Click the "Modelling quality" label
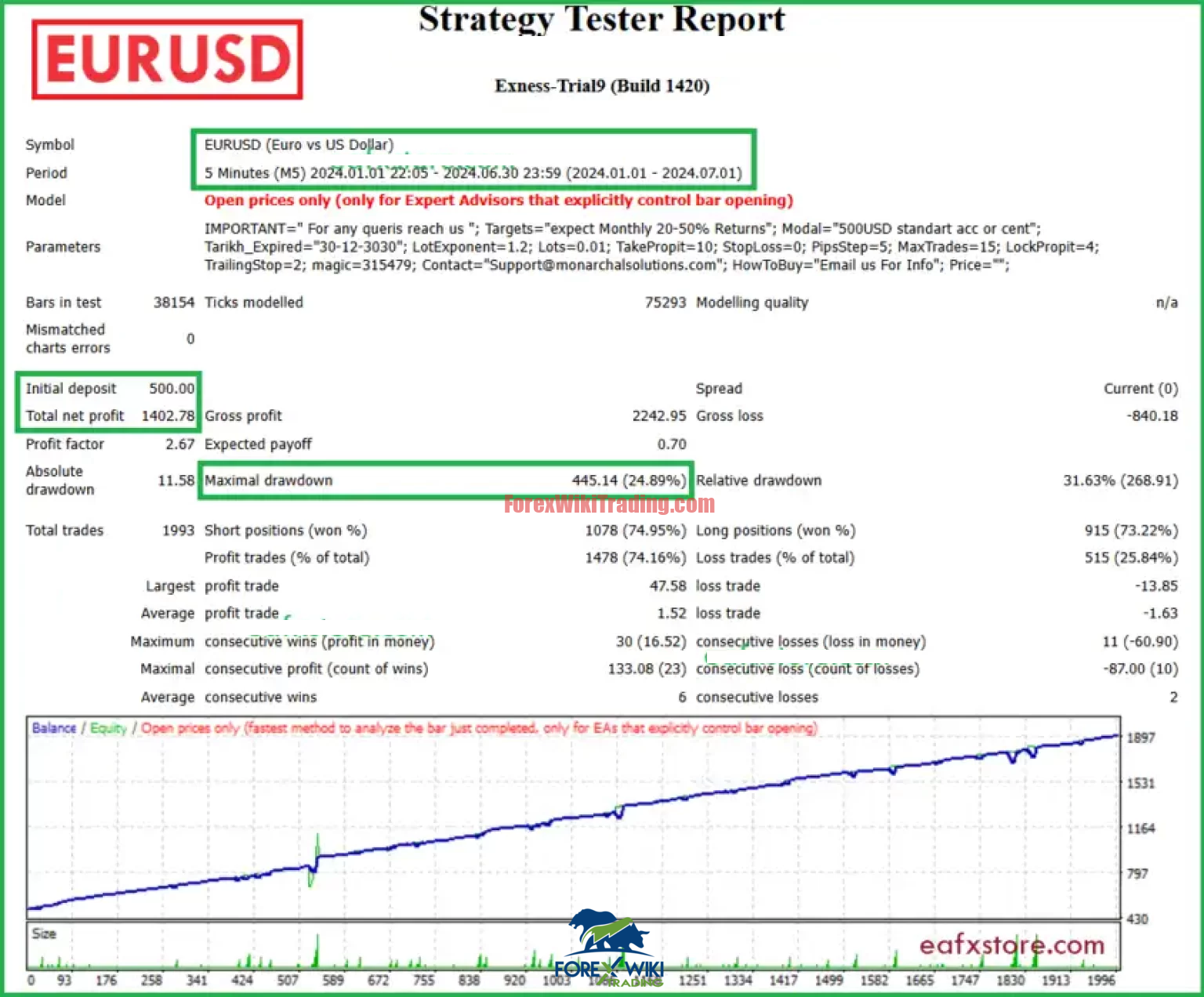Viewport: 1204px width, 997px height. [752, 303]
